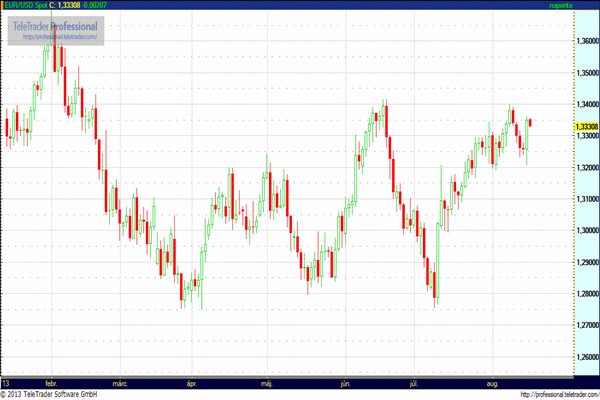
Task: Click the small yellow marker before EUR/USD Spot
Action: (3, 5)
